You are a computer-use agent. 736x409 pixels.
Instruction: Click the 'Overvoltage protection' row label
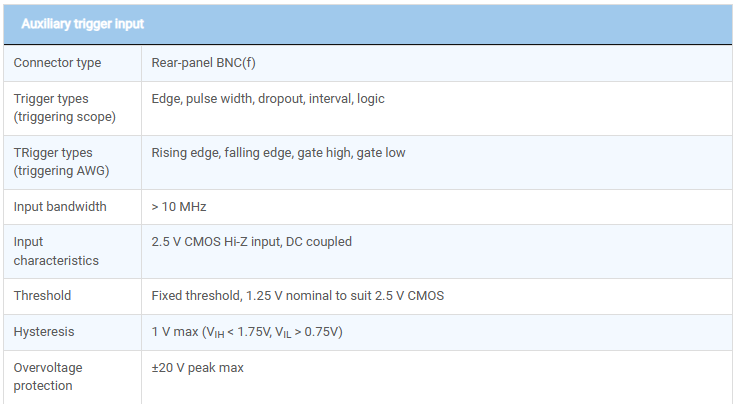(x=49, y=376)
